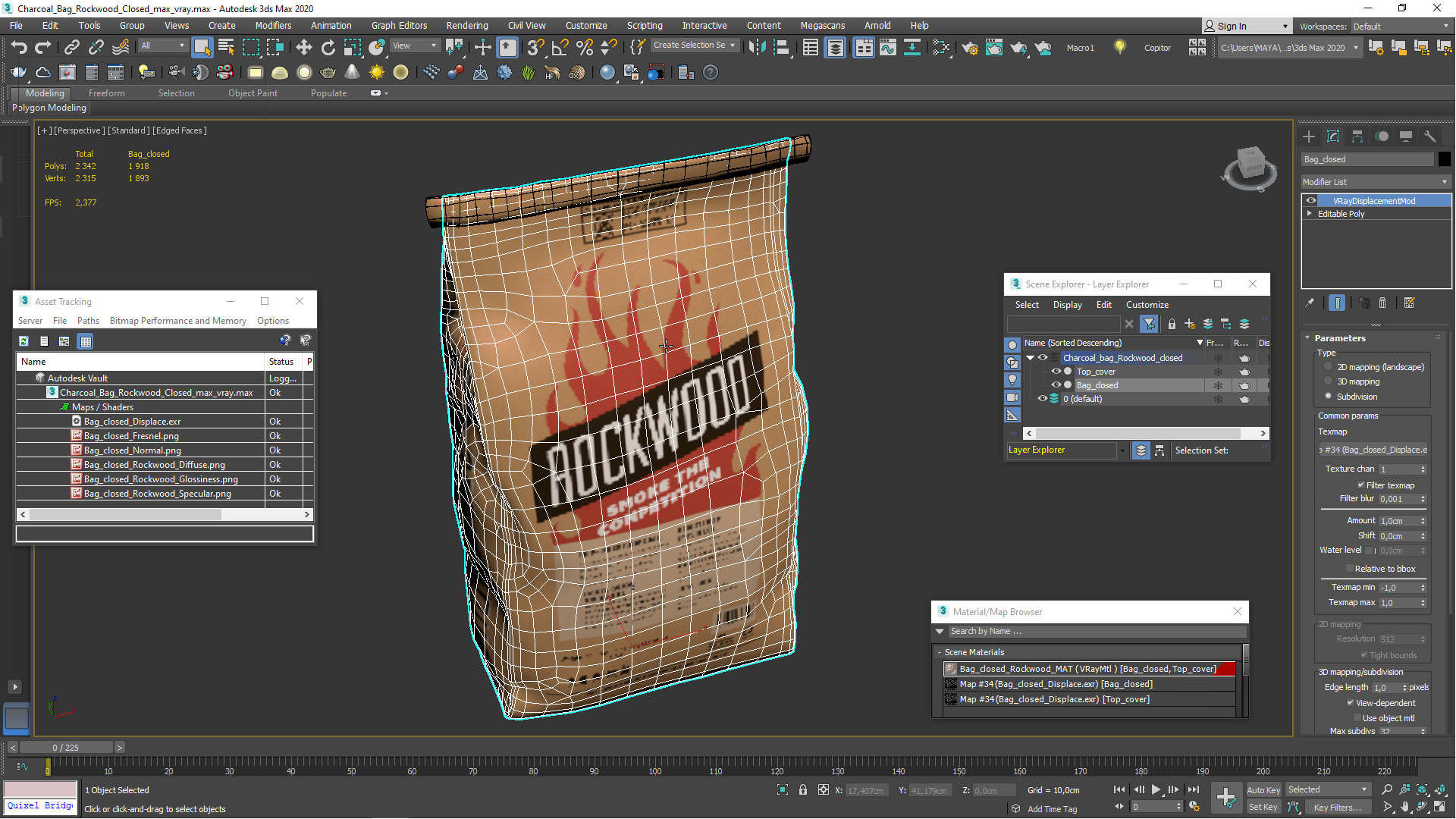Toggle View-dependent checkbox
Image resolution: width=1456 pixels, height=819 pixels.
pyautogui.click(x=1350, y=703)
